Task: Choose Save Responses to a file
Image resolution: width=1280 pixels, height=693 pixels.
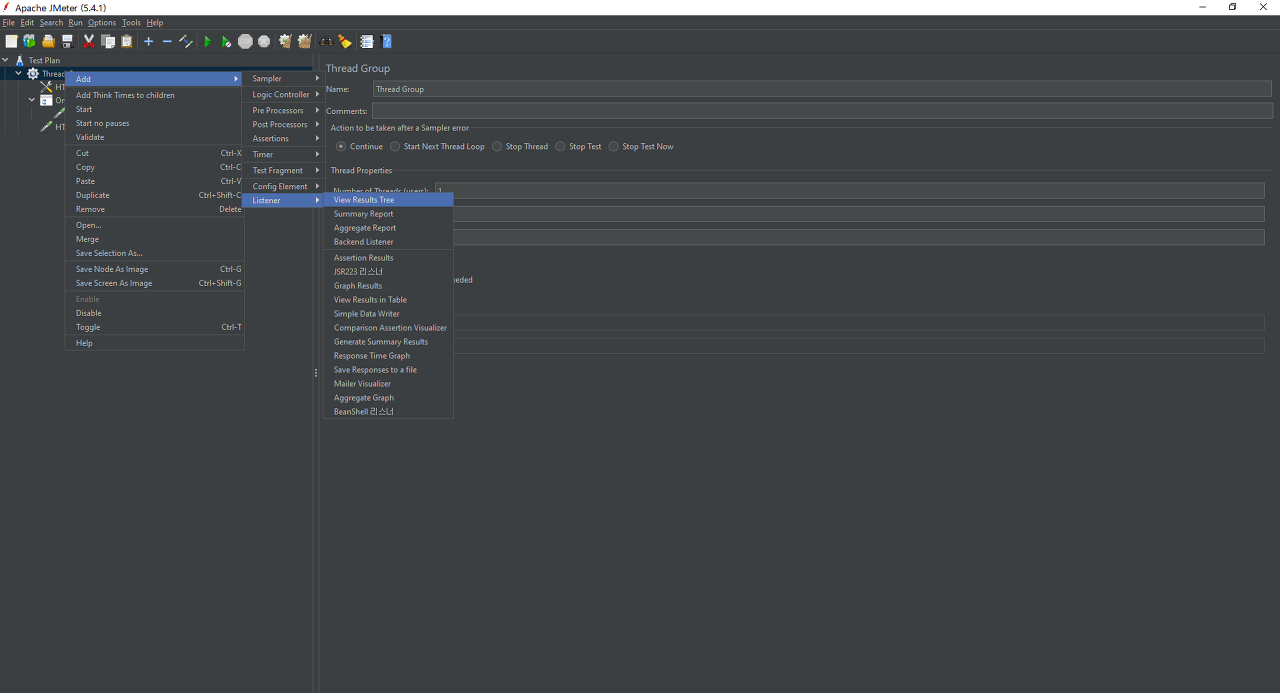Action: (x=388, y=370)
